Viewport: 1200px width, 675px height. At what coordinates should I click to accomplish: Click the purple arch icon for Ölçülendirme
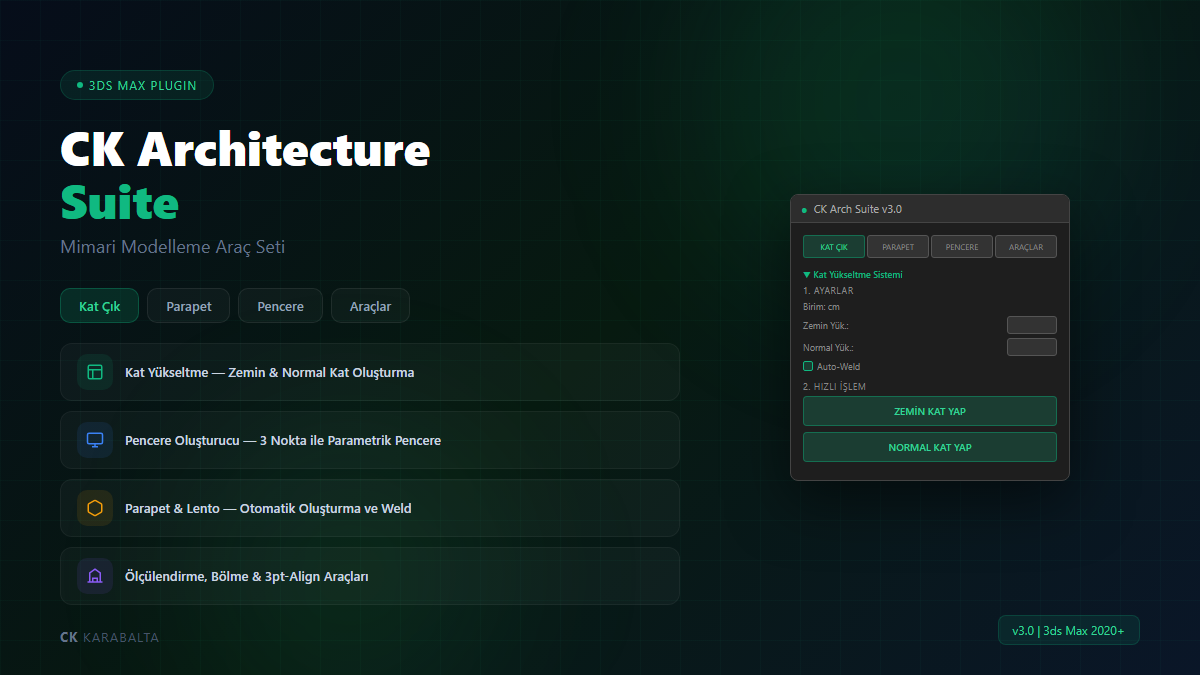95,576
